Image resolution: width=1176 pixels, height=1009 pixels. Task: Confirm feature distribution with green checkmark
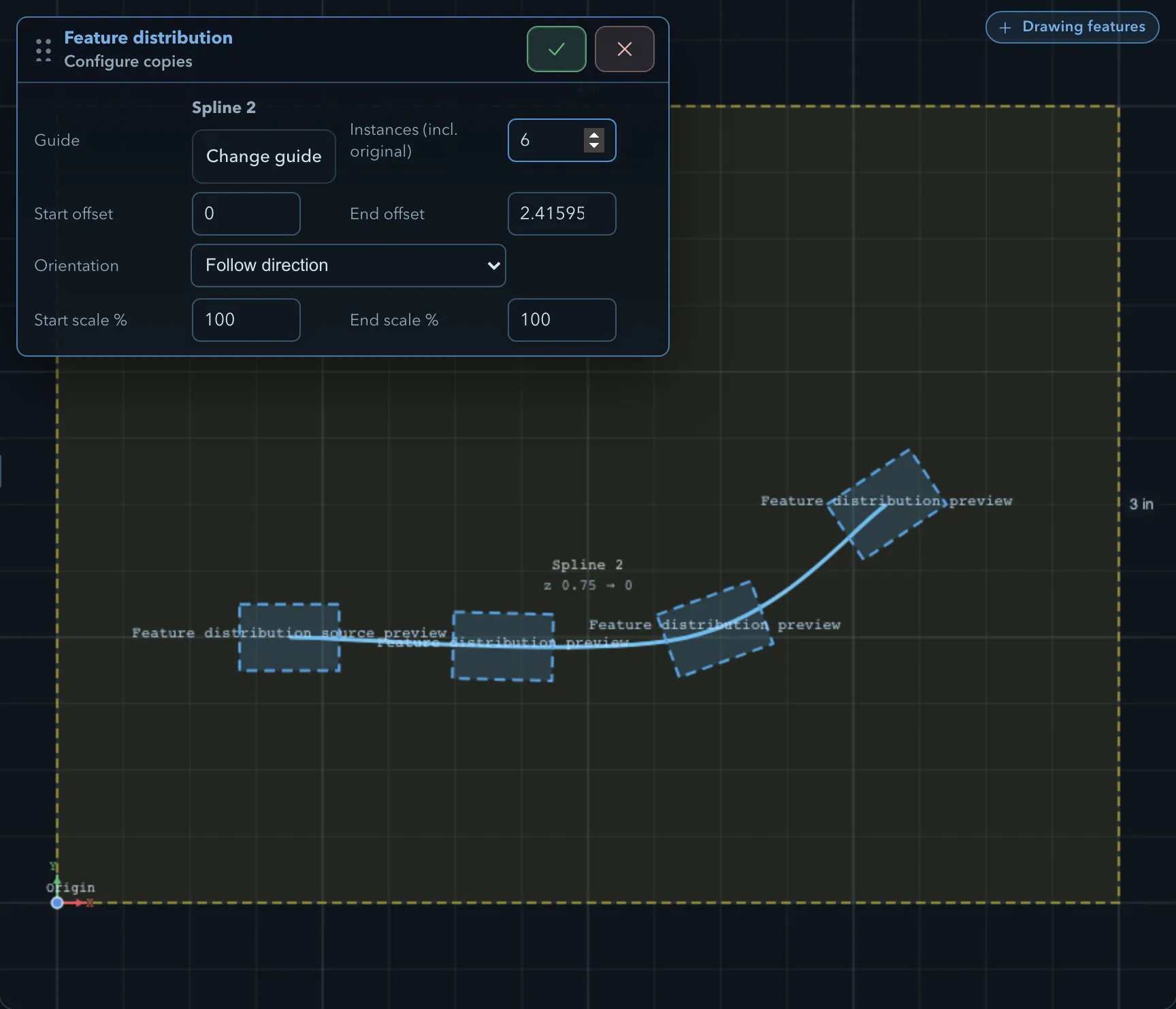pyautogui.click(x=556, y=49)
